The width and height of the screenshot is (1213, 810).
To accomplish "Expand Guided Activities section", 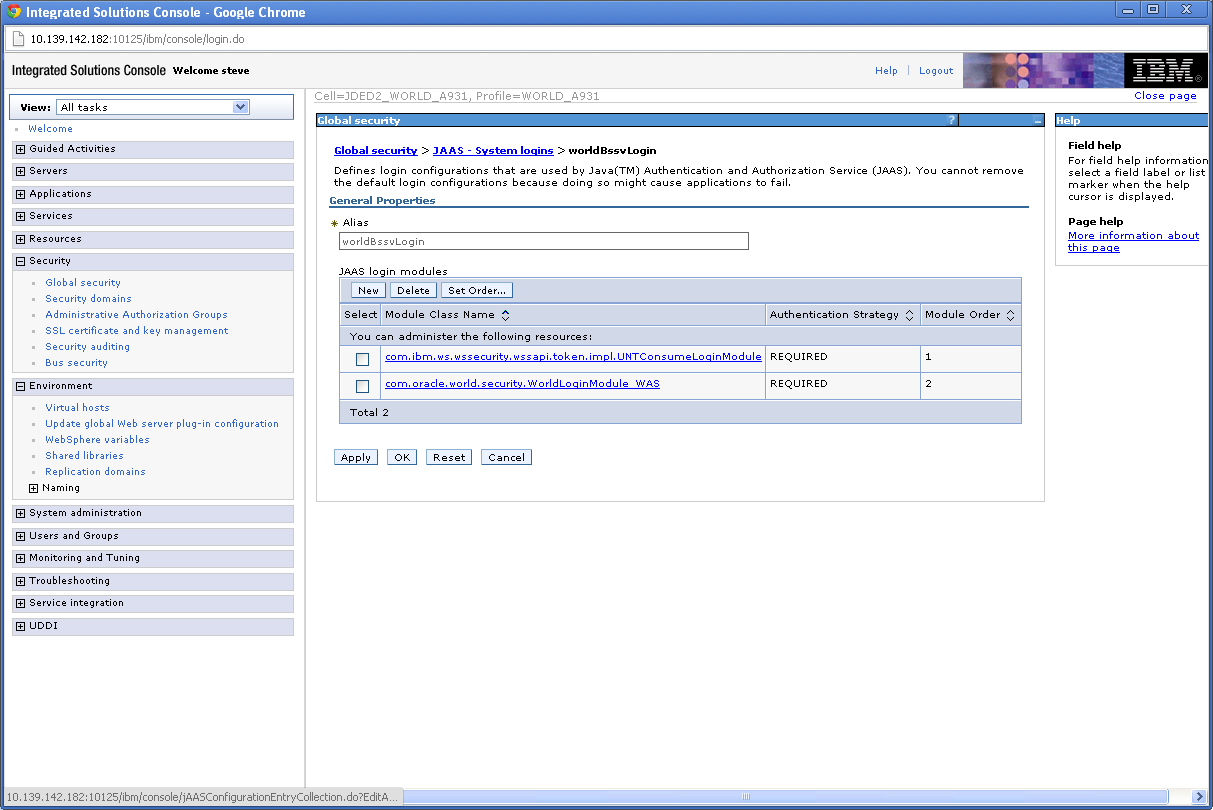I will pyautogui.click(x=20, y=149).
